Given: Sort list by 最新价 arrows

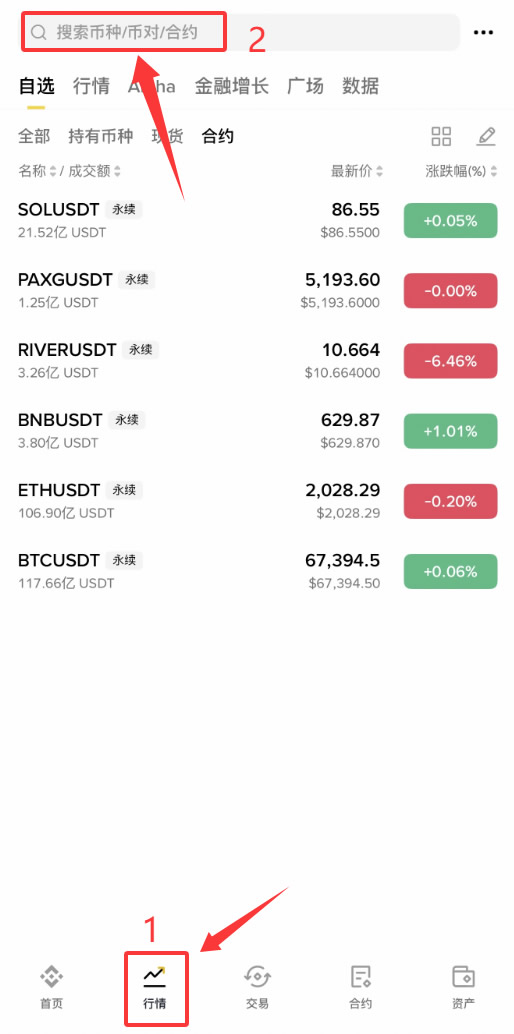Looking at the screenshot, I should [379, 171].
